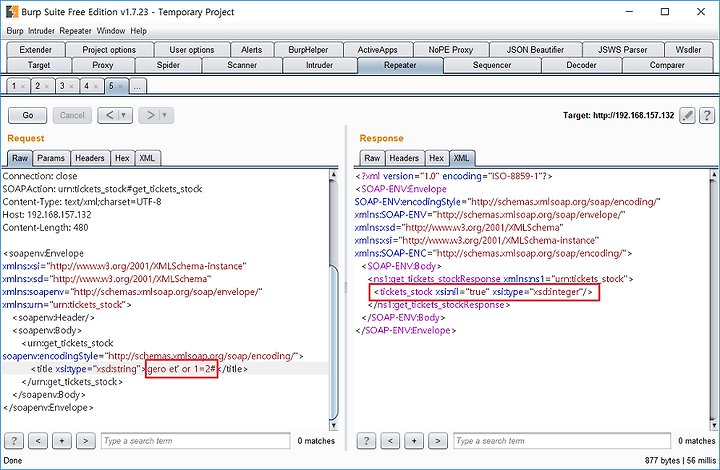
Task: Click the edit target pencil icon
Action: coord(687,115)
